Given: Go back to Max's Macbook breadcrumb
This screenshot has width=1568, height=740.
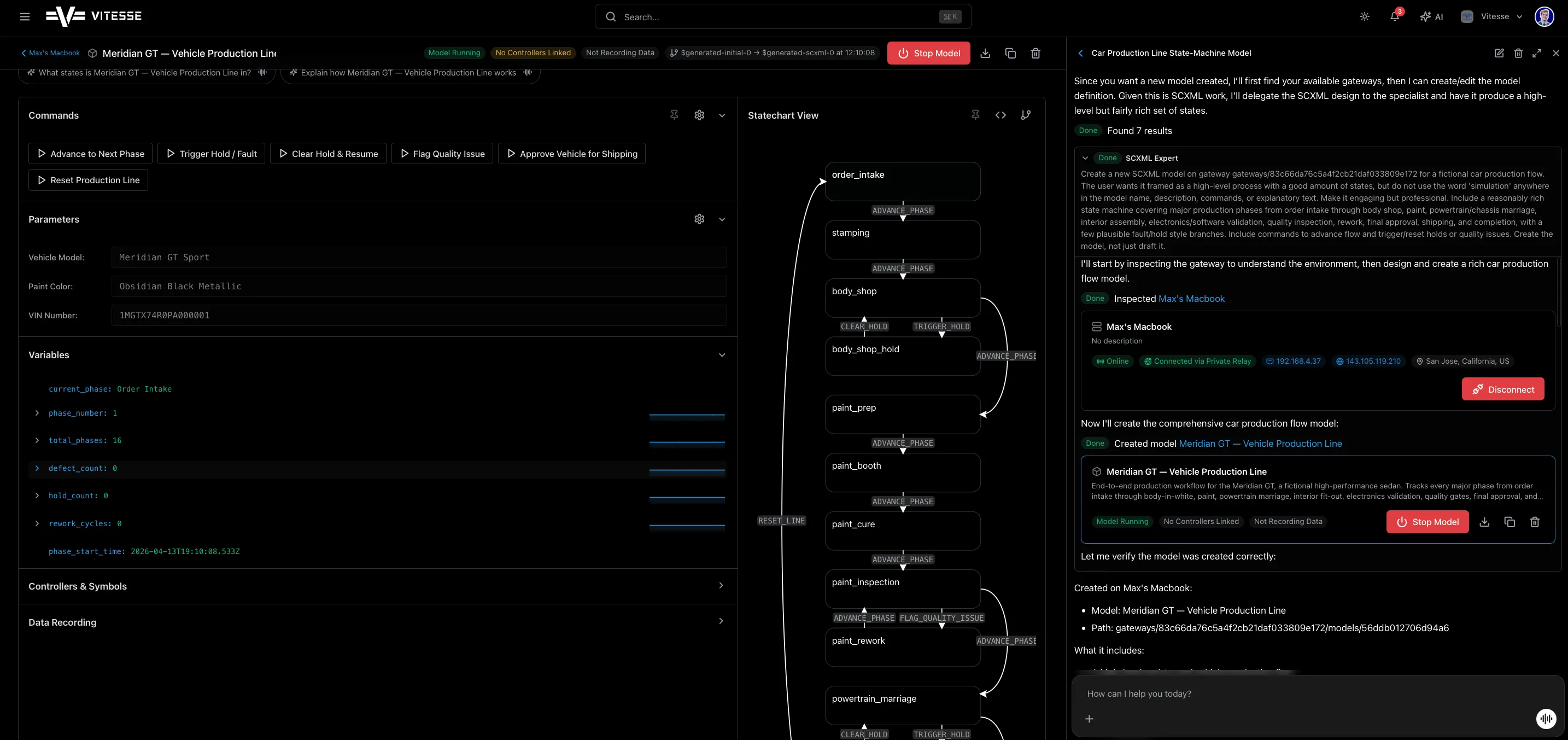Looking at the screenshot, I should pos(50,53).
